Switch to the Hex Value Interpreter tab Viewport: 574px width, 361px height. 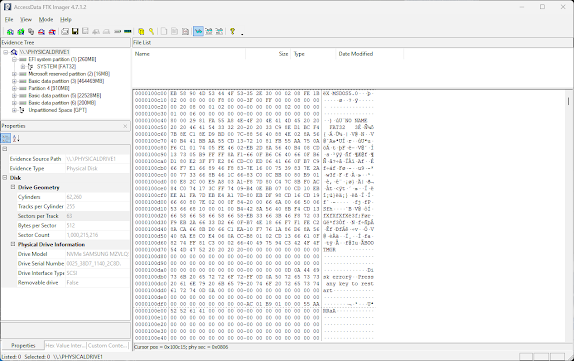[65, 345]
